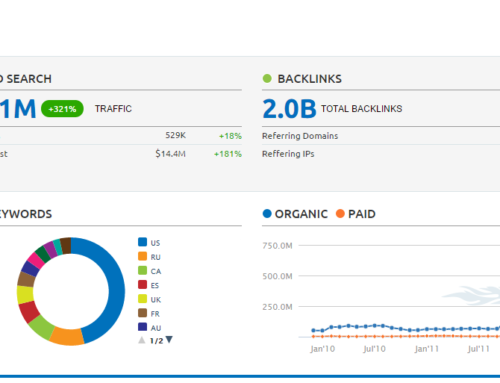The height and width of the screenshot is (383, 500).
Task: Click the green dot beside BACKLINKS
Action: [267, 79]
